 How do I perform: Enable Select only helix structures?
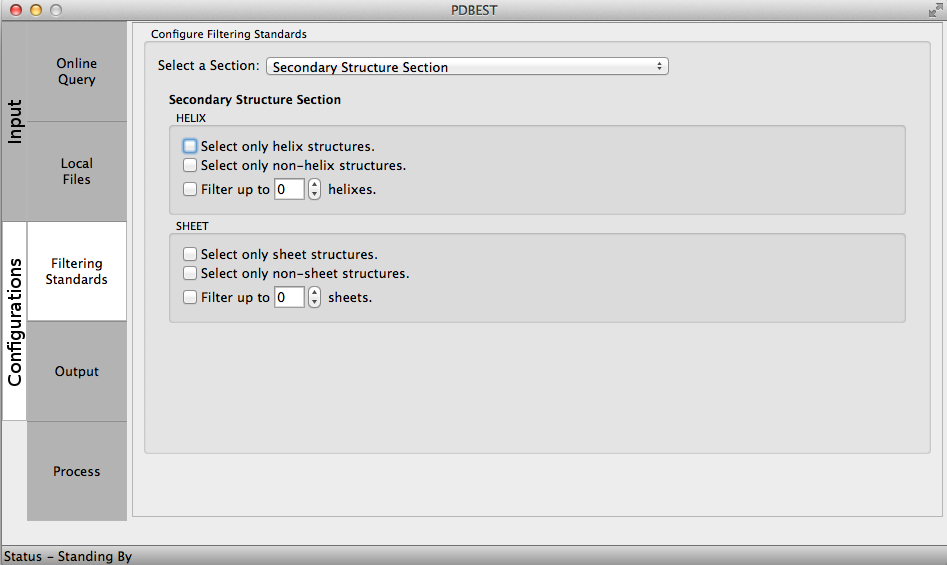[x=190, y=146]
